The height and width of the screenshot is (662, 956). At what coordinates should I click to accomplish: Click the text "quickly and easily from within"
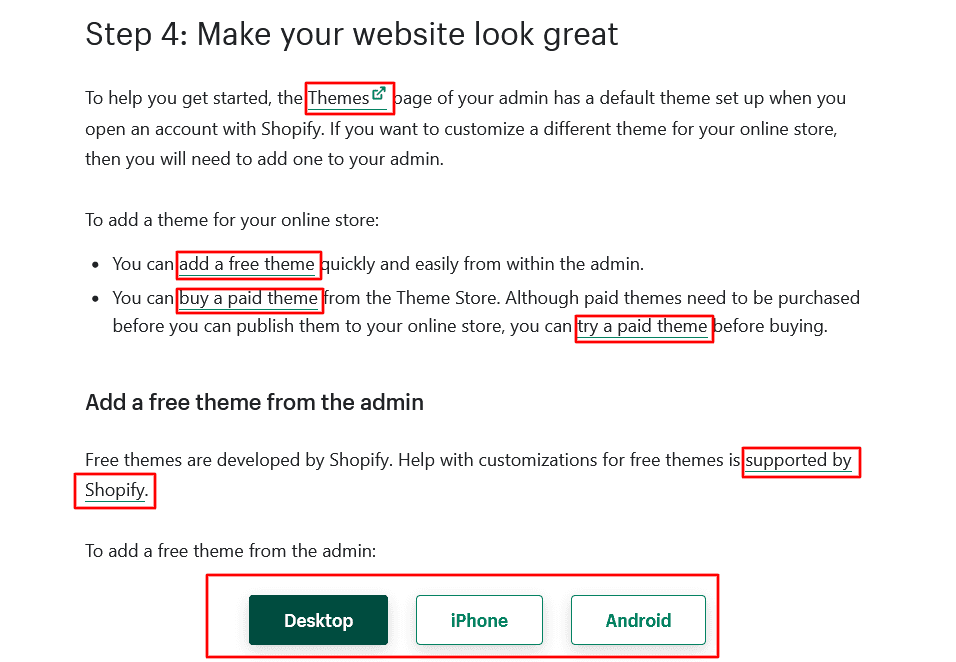451,265
